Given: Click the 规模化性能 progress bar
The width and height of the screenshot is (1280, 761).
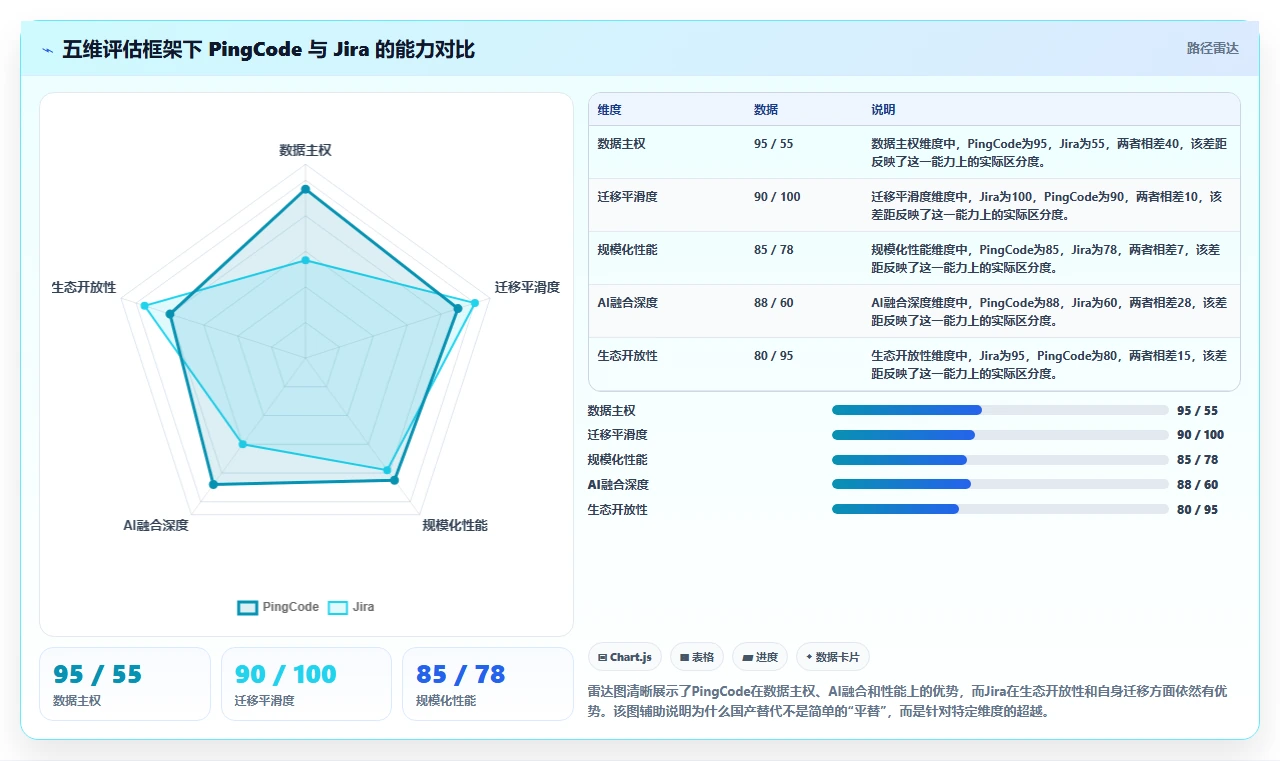Looking at the screenshot, I should click(x=1000, y=460).
